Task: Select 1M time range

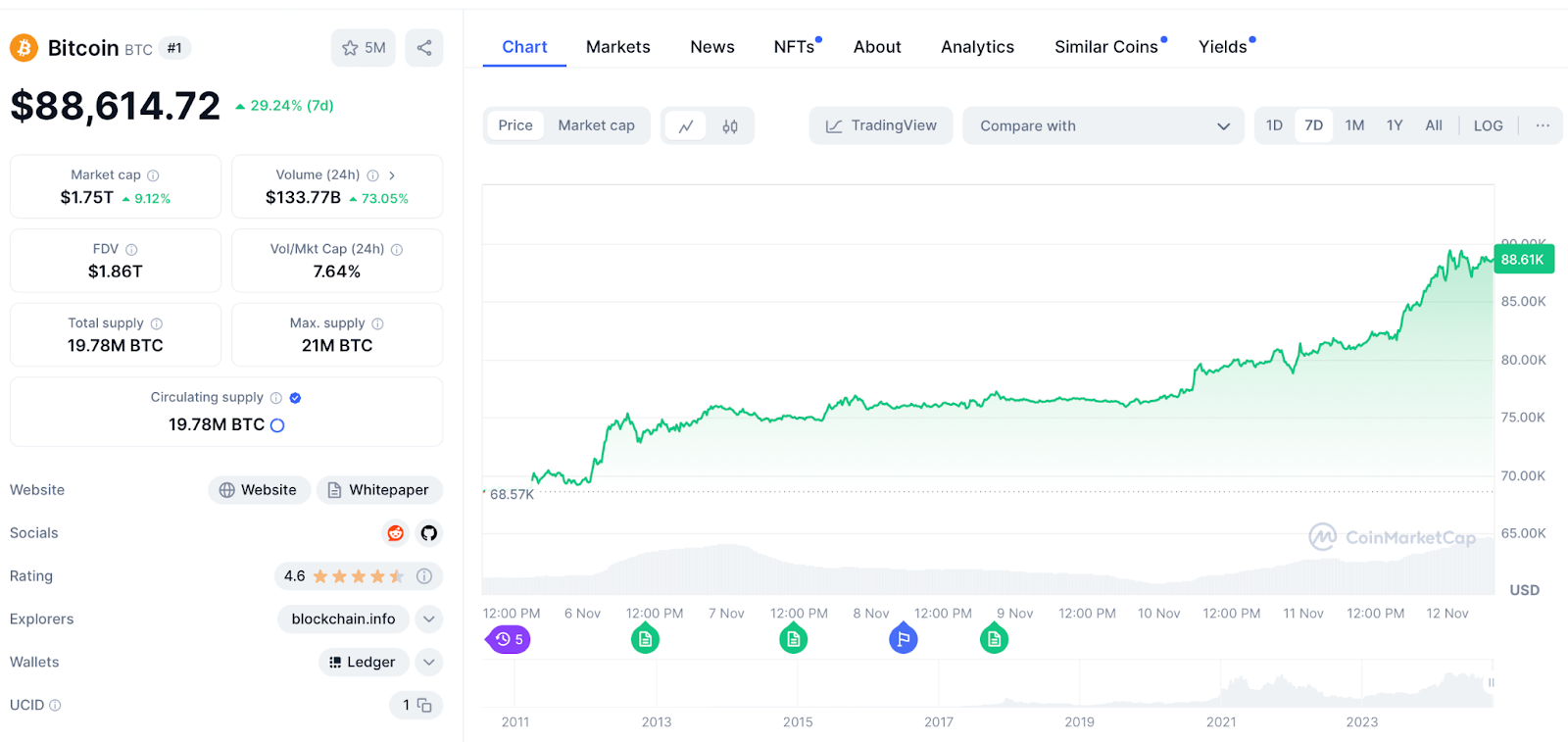Action: coord(1354,125)
